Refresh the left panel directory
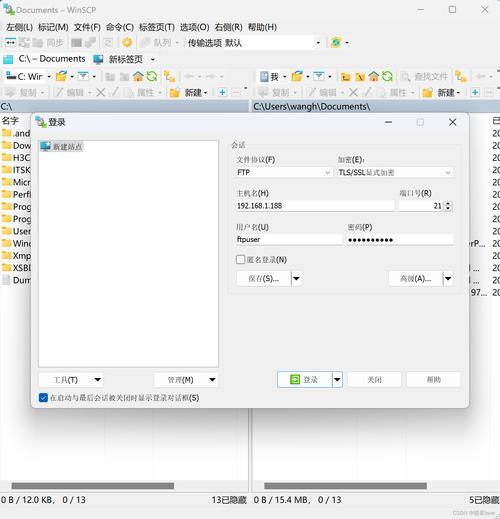Image resolution: width=500 pixels, height=519 pixels. [152, 77]
